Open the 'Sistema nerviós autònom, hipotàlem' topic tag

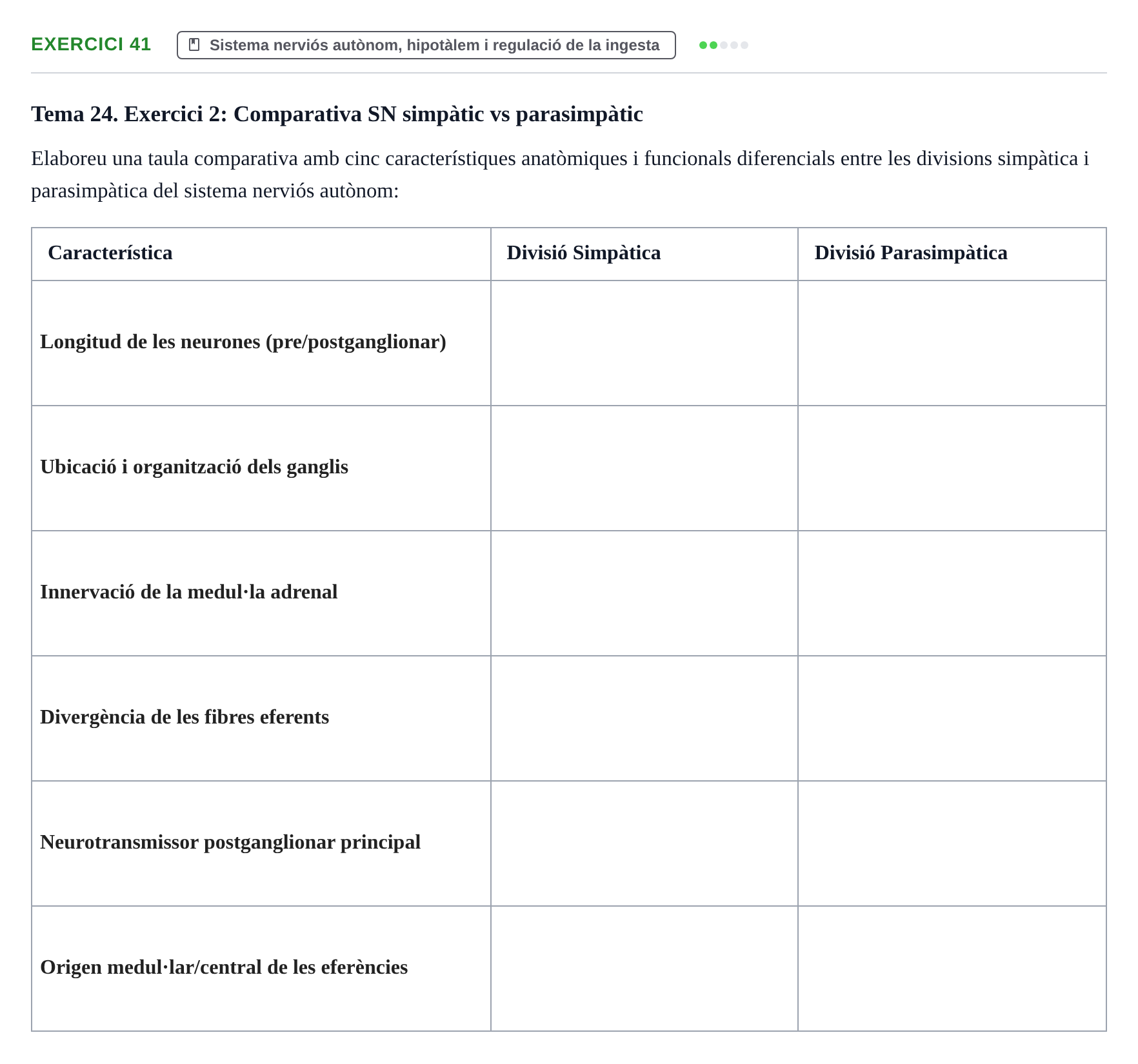426,45
